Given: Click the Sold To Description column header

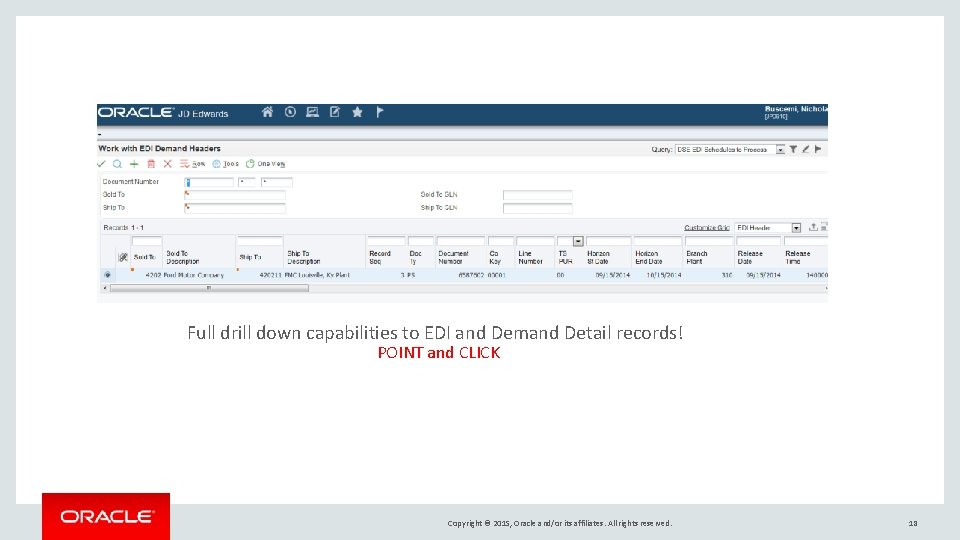Looking at the screenshot, I should pos(182,257).
